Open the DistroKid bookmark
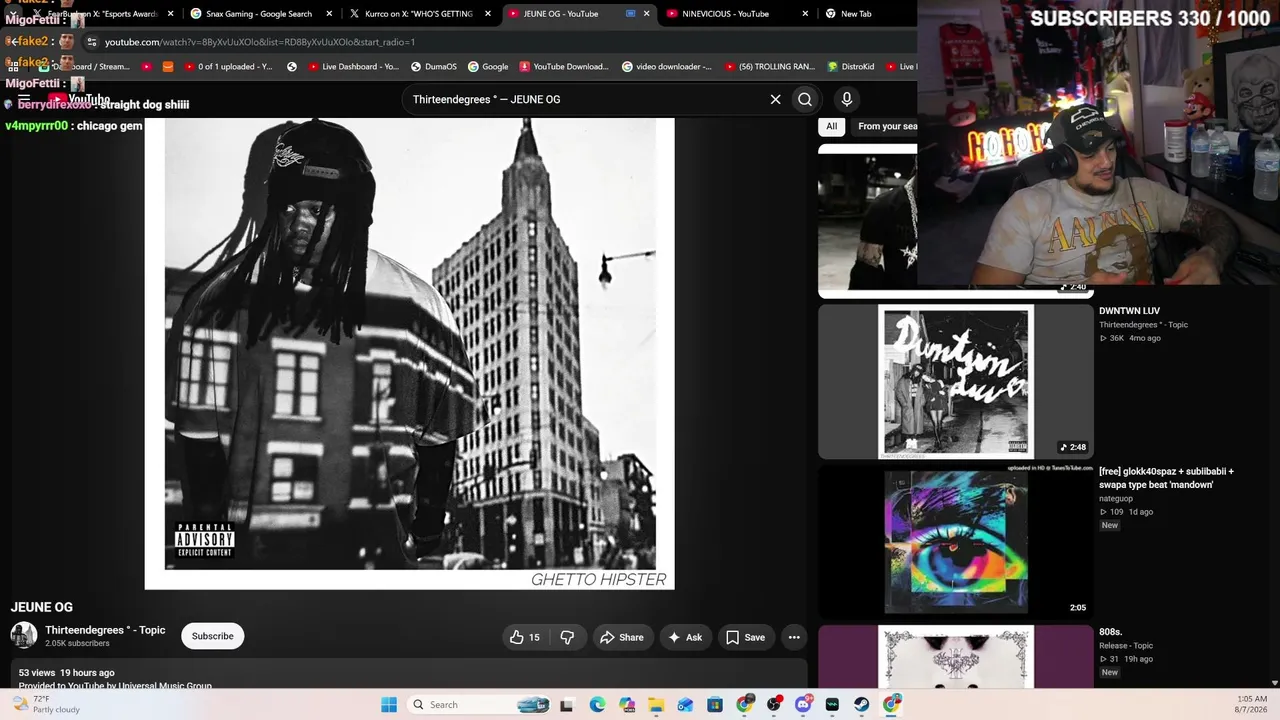Viewport: 1280px width, 720px height. (x=851, y=67)
